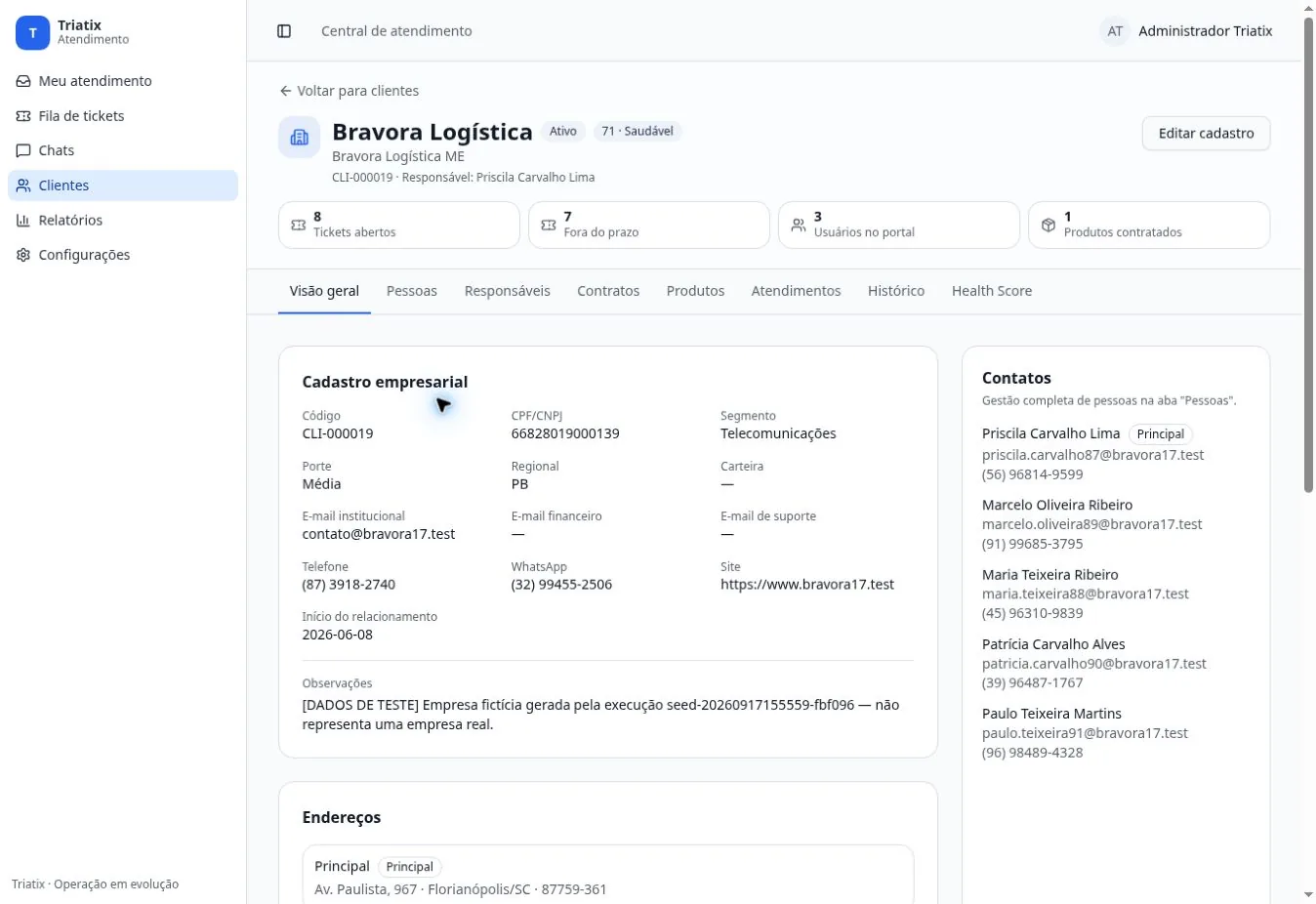Open Fila de tickets in the sidebar
This screenshot has height=904, width=1316.
[x=123, y=116]
